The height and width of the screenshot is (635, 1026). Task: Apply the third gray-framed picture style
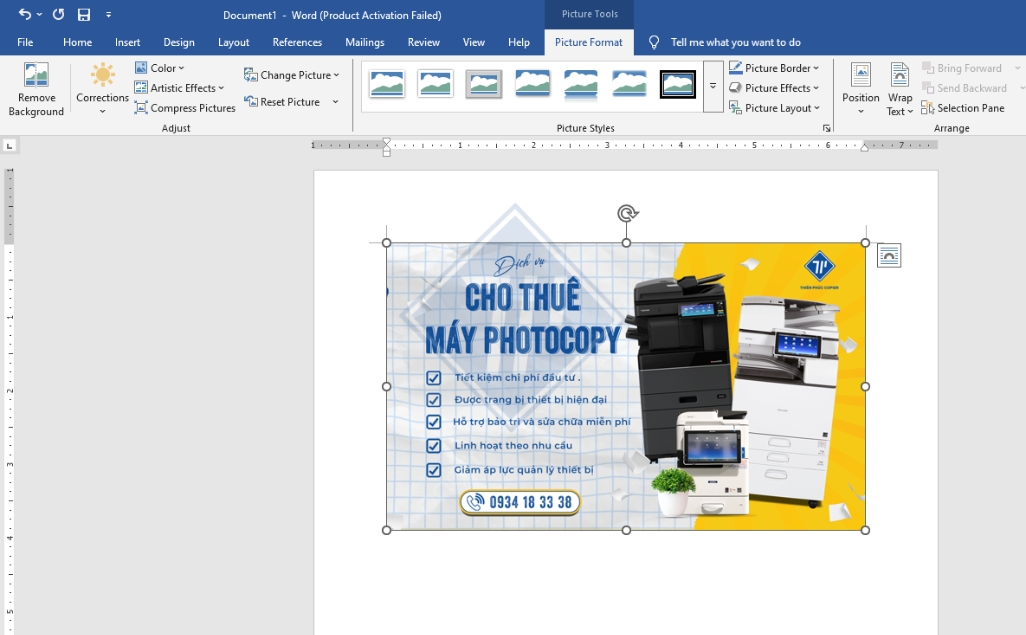point(484,84)
